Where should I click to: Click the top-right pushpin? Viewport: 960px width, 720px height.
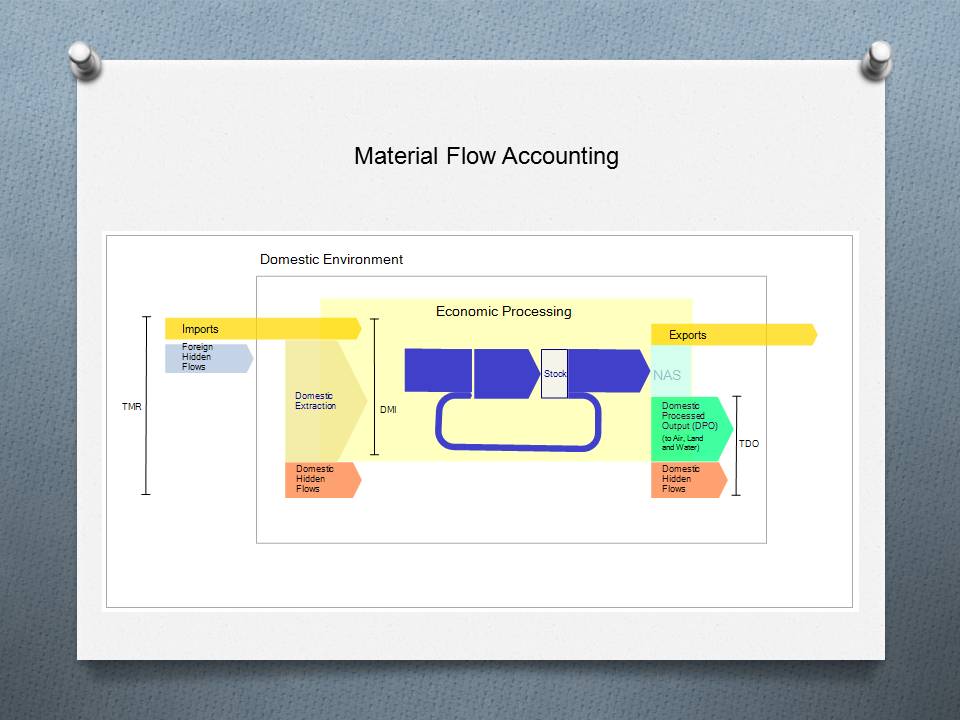876,61
